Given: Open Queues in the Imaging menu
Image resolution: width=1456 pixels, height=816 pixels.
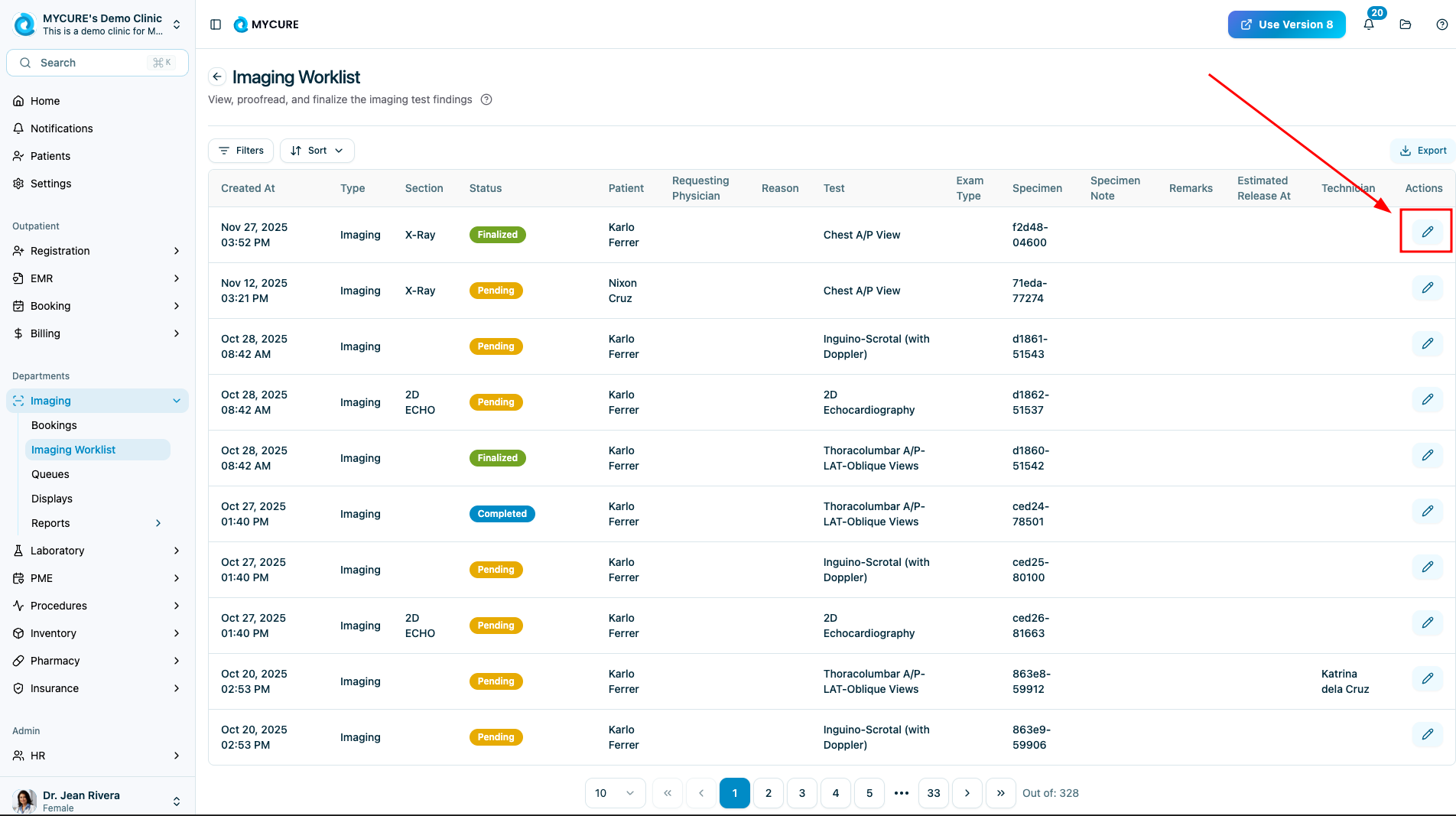Looking at the screenshot, I should [x=50, y=474].
